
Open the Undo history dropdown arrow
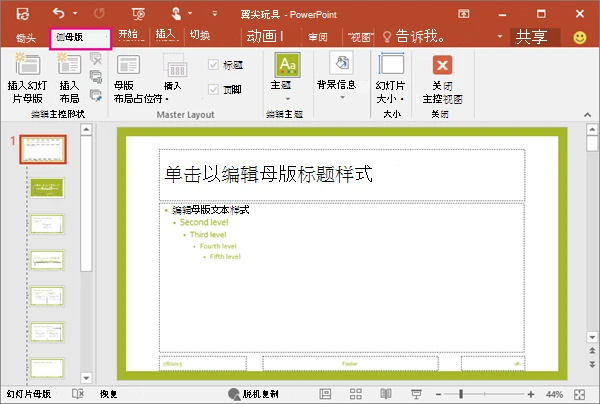tap(75, 13)
